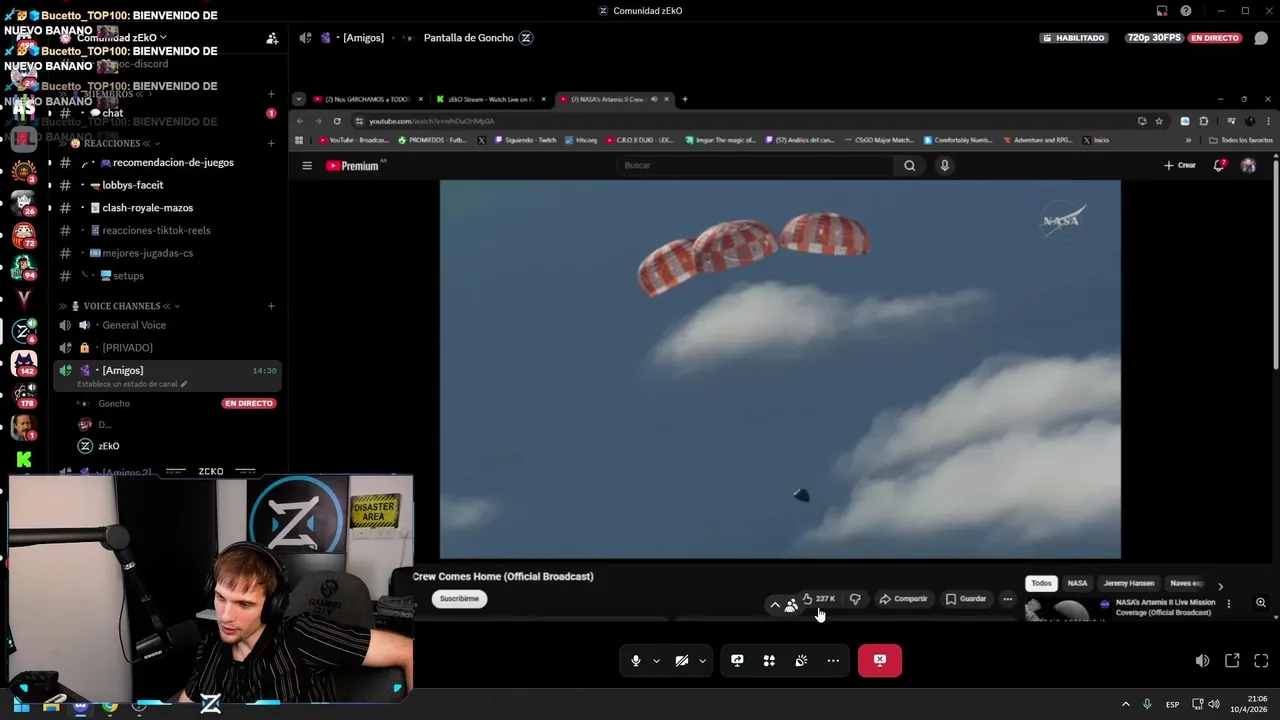Click the YouTube Buscar search field
The height and width of the screenshot is (720, 1280).
(x=755, y=165)
